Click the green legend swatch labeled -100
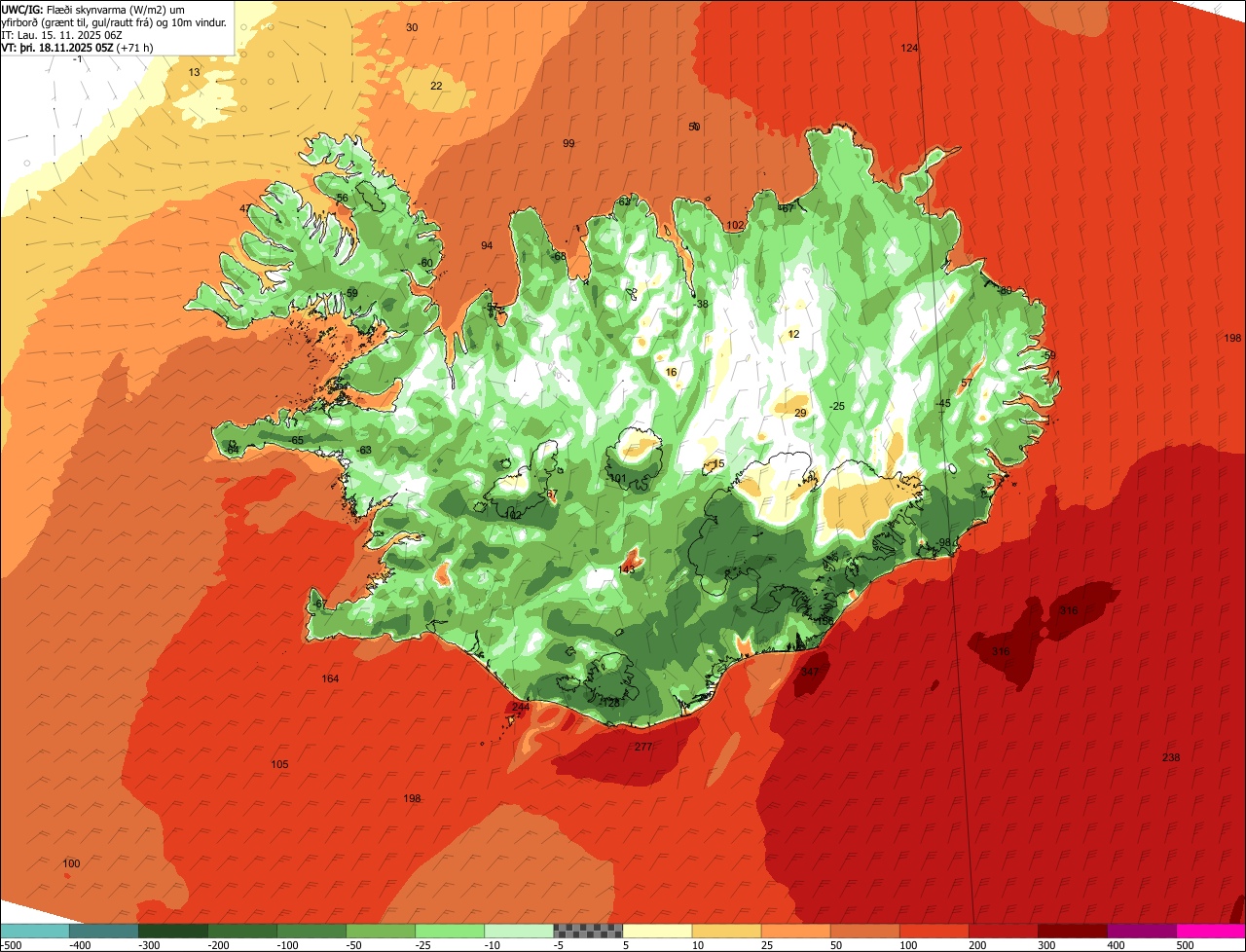 pyautogui.click(x=311, y=931)
